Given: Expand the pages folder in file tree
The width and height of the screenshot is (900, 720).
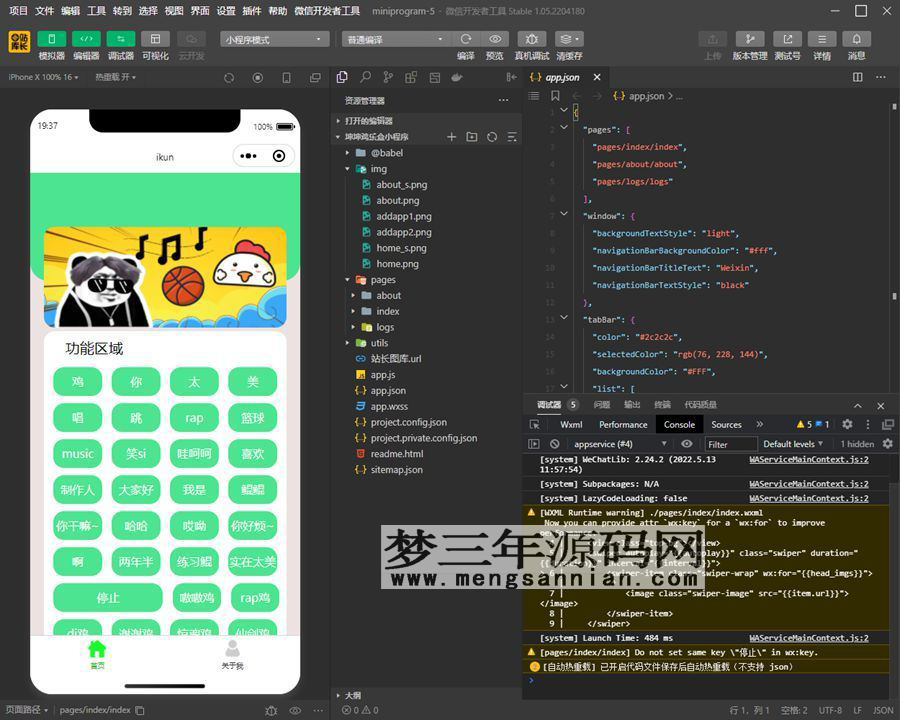Looking at the screenshot, I should coord(383,280).
